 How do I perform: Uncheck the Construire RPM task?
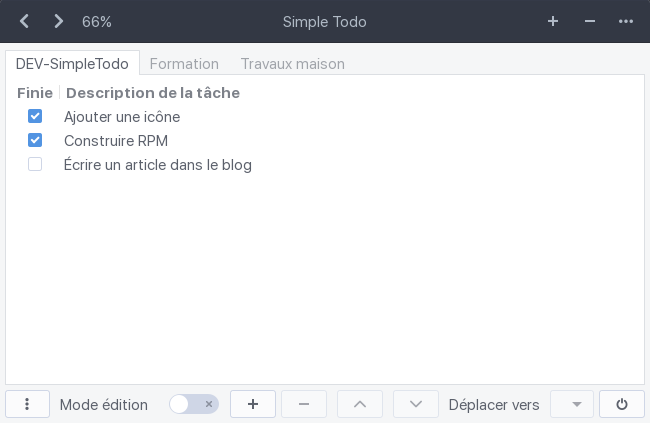(35, 140)
